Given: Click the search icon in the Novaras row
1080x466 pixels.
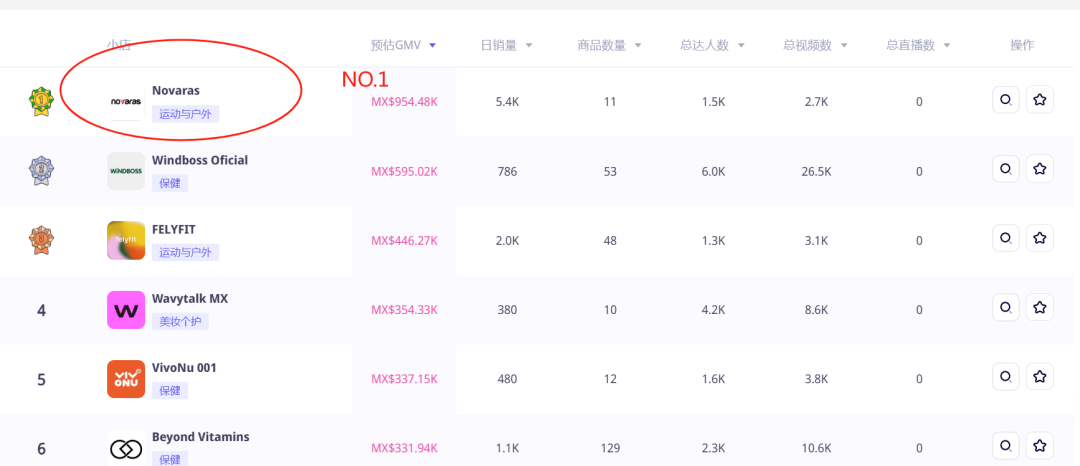Looking at the screenshot, I should (x=1006, y=100).
